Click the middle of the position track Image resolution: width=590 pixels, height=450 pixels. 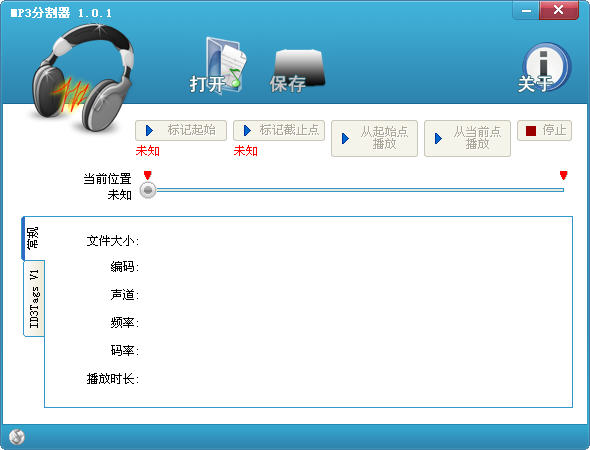click(x=360, y=190)
